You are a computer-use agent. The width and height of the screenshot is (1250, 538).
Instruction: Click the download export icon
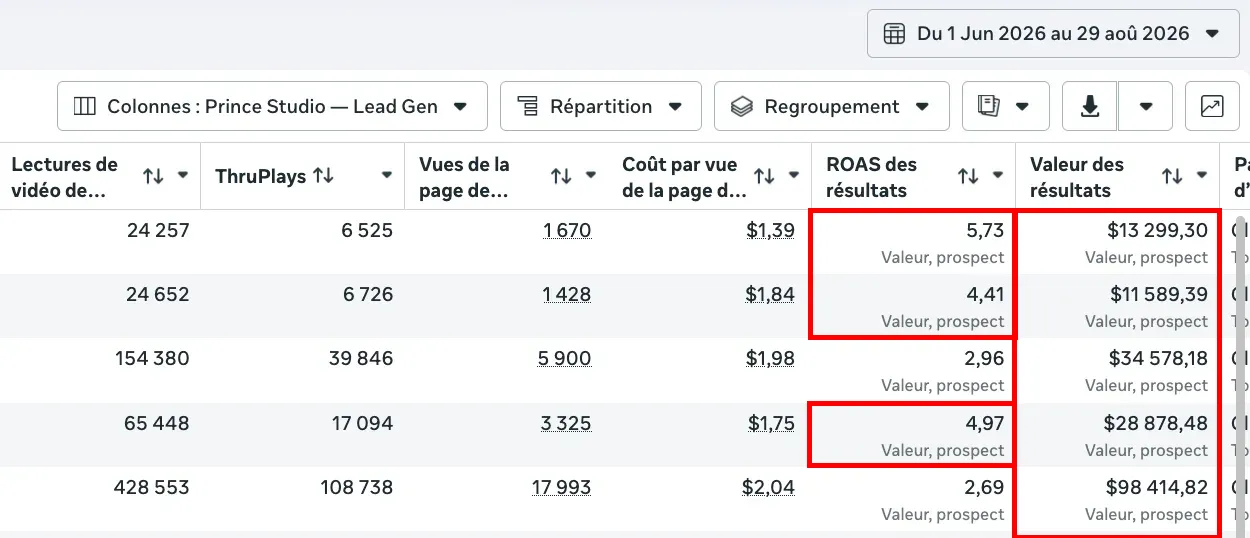[x=1089, y=106]
